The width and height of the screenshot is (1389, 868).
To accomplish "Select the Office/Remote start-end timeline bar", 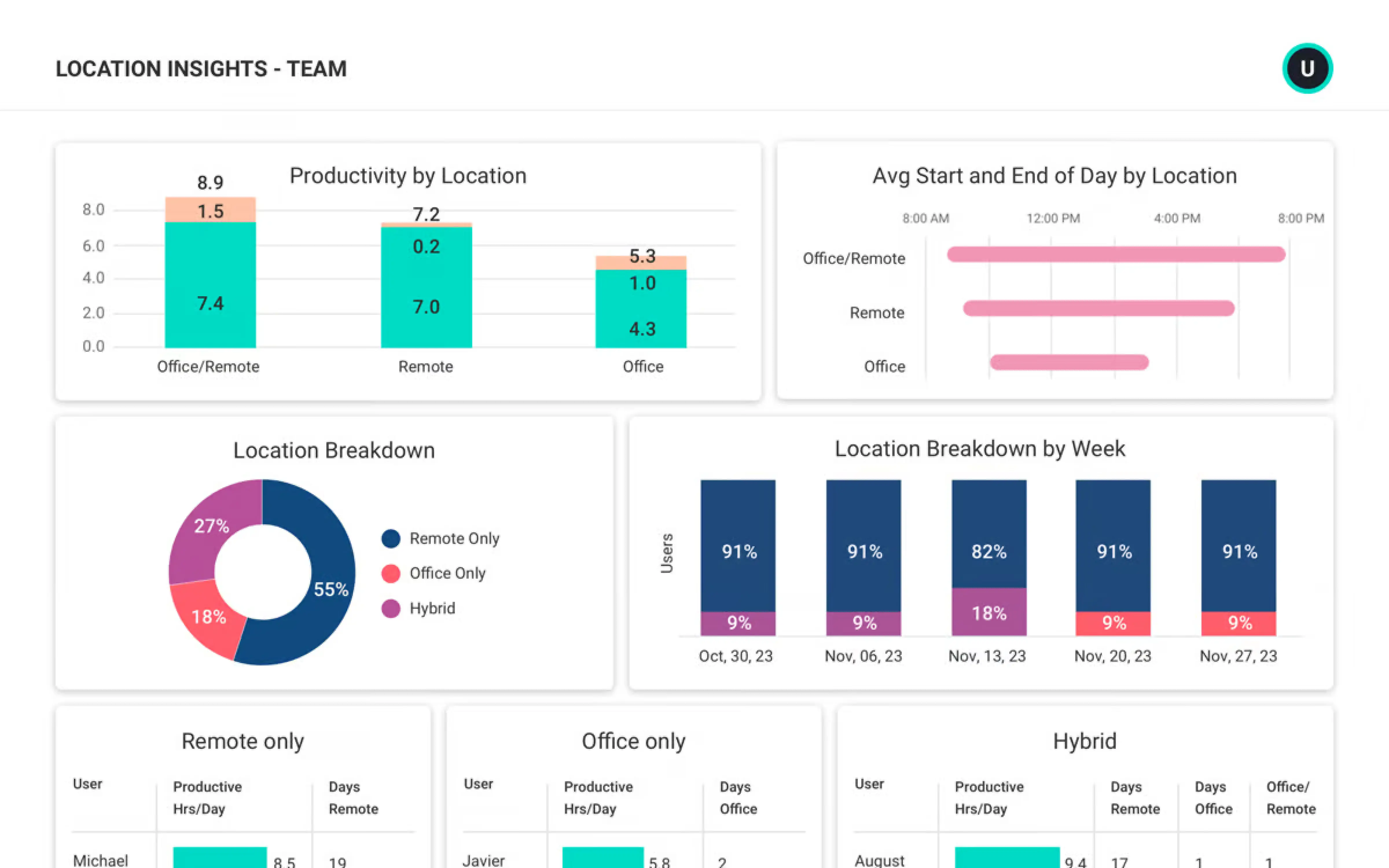I will pyautogui.click(x=1116, y=254).
